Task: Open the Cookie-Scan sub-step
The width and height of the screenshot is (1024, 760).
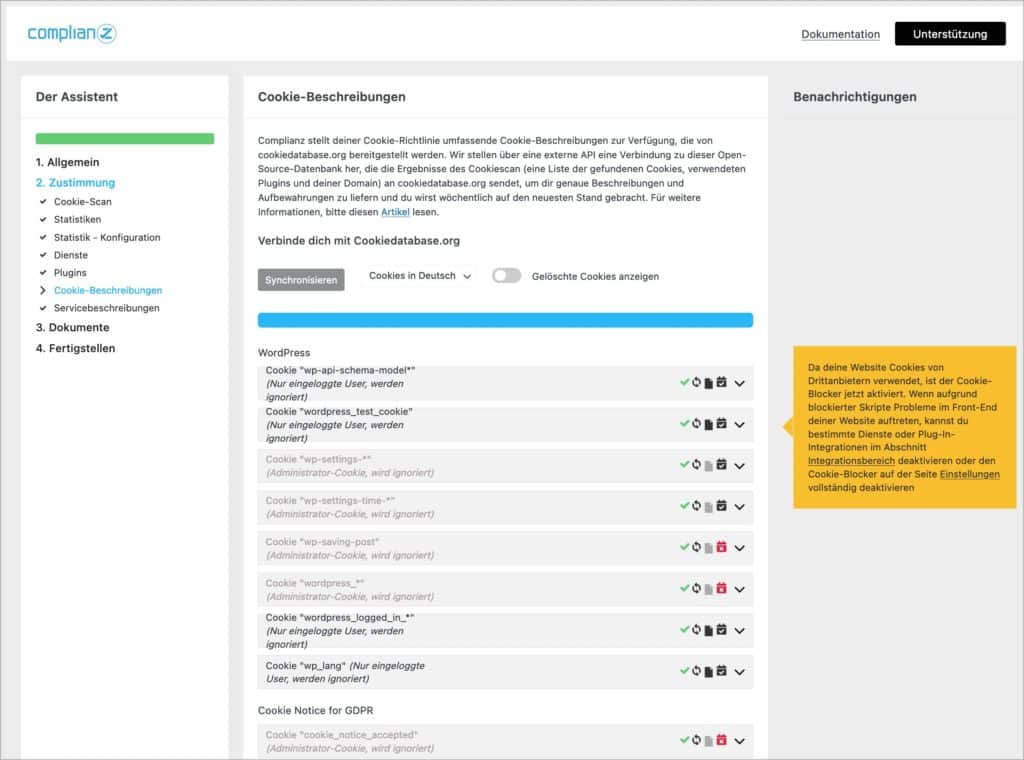Action: [83, 202]
